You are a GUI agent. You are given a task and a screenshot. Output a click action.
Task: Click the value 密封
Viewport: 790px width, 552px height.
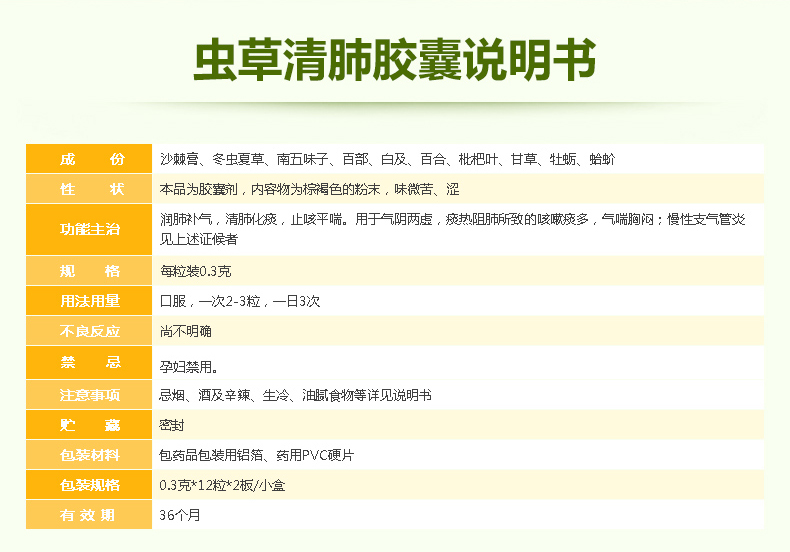172,425
